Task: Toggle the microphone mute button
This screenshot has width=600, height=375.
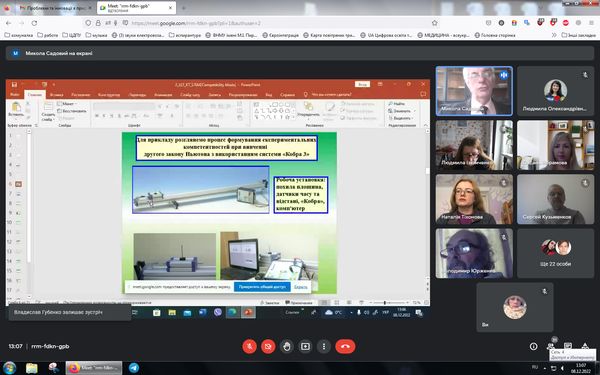Action: coord(249,346)
